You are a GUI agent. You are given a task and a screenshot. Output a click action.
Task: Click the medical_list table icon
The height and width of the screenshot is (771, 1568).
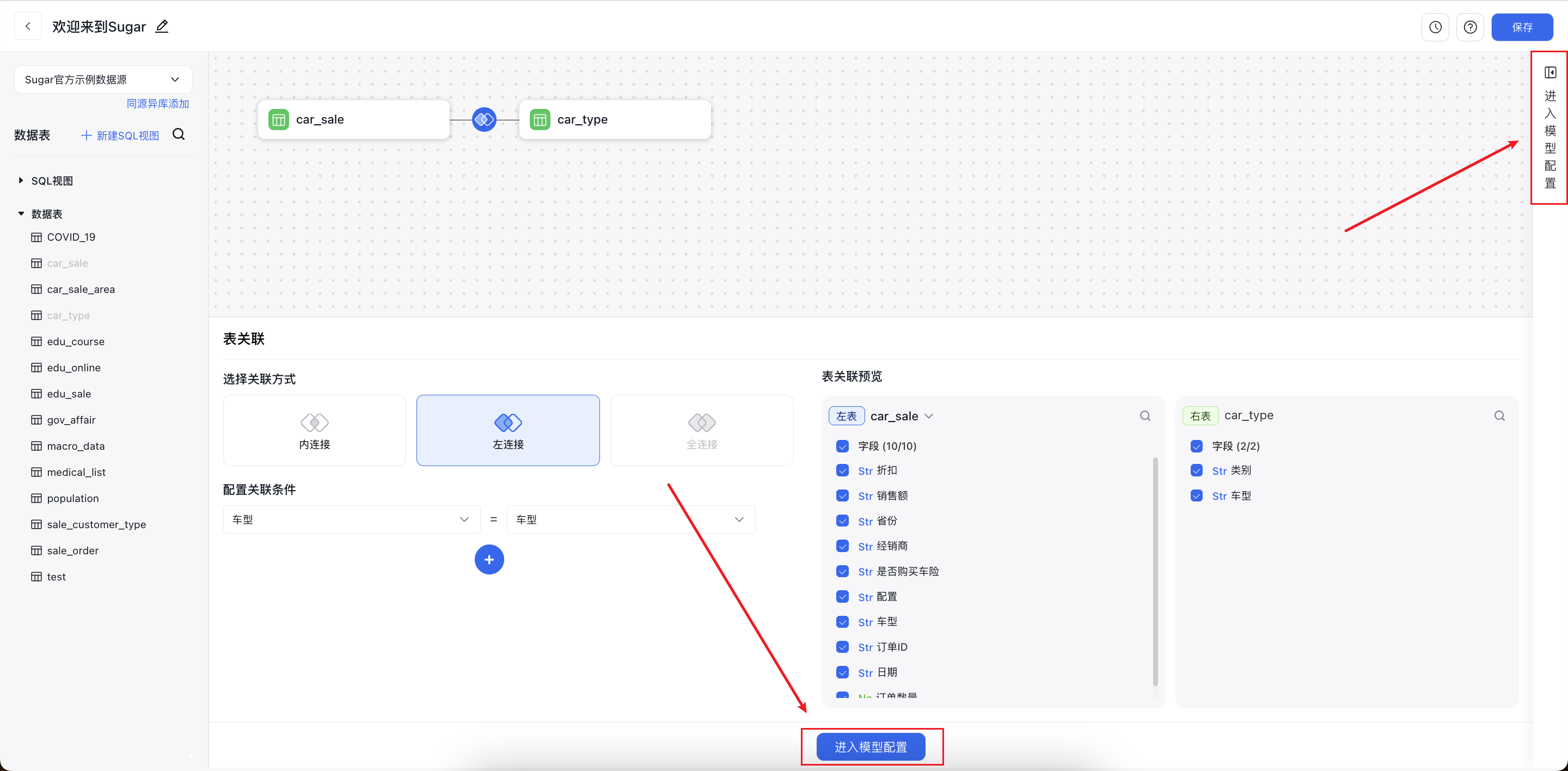(36, 473)
